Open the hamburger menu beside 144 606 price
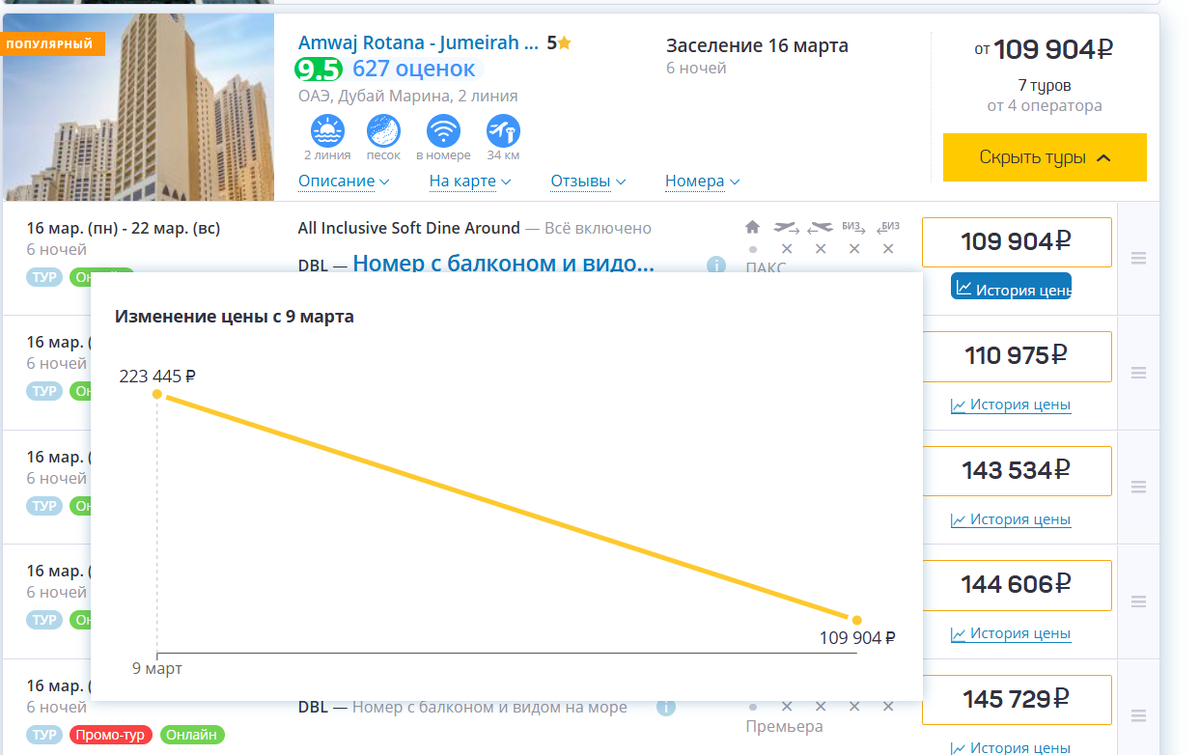Screen dimensions: 1200x755 [x=1138, y=601]
